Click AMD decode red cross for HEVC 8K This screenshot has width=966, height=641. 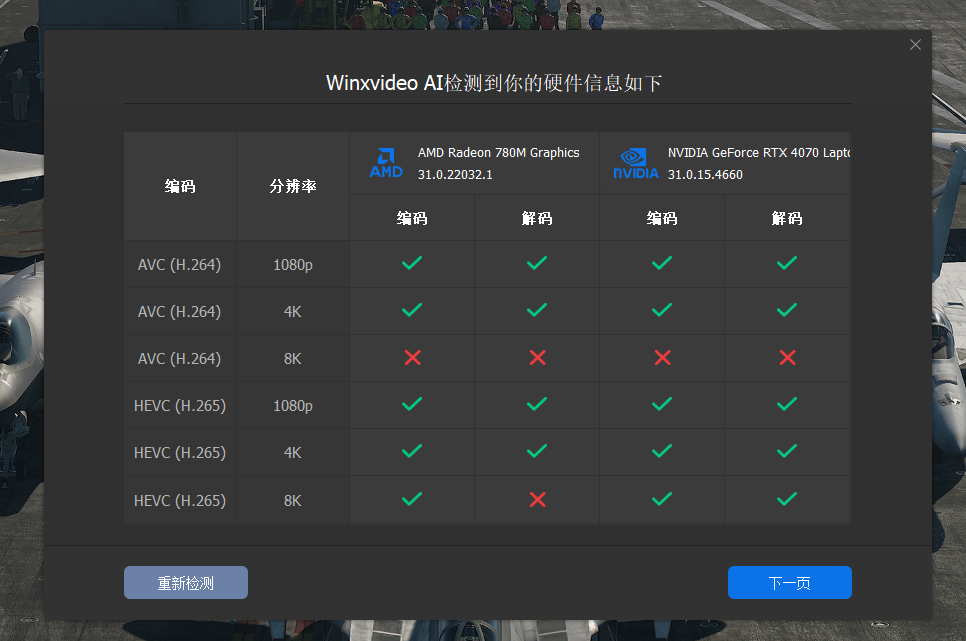click(538, 499)
